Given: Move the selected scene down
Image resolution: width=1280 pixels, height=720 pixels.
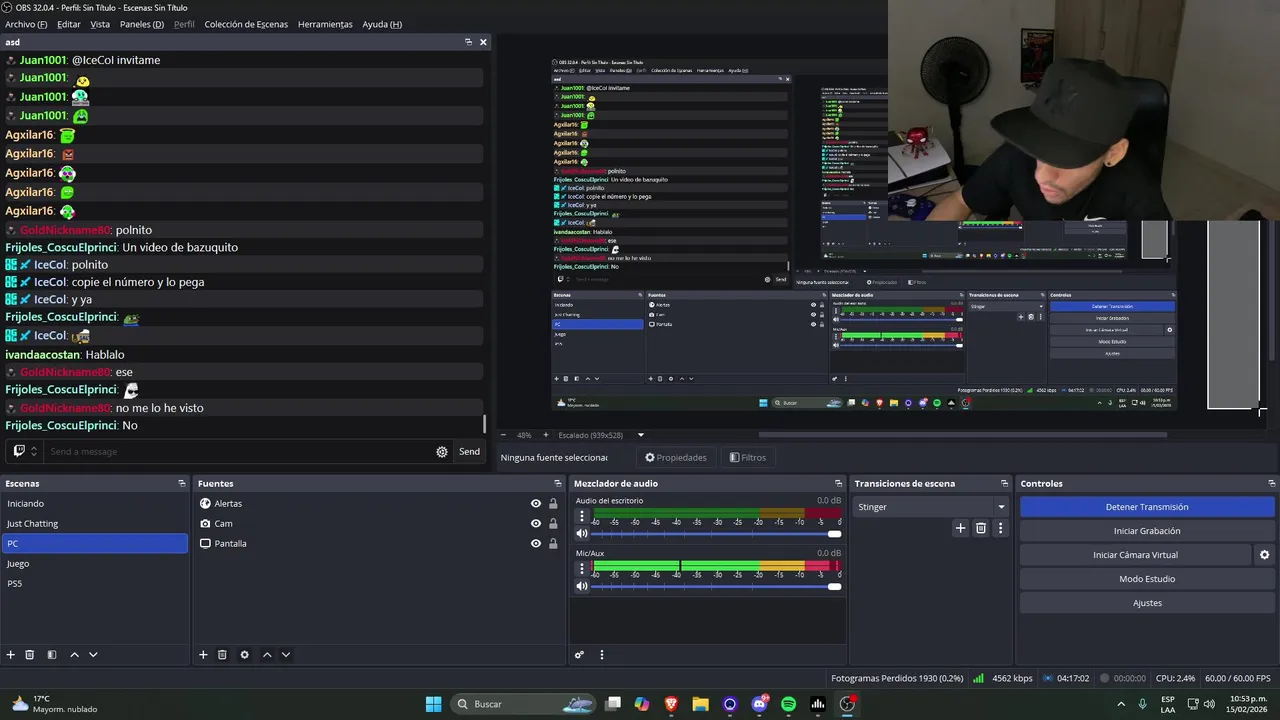Looking at the screenshot, I should pyautogui.click(x=93, y=655).
